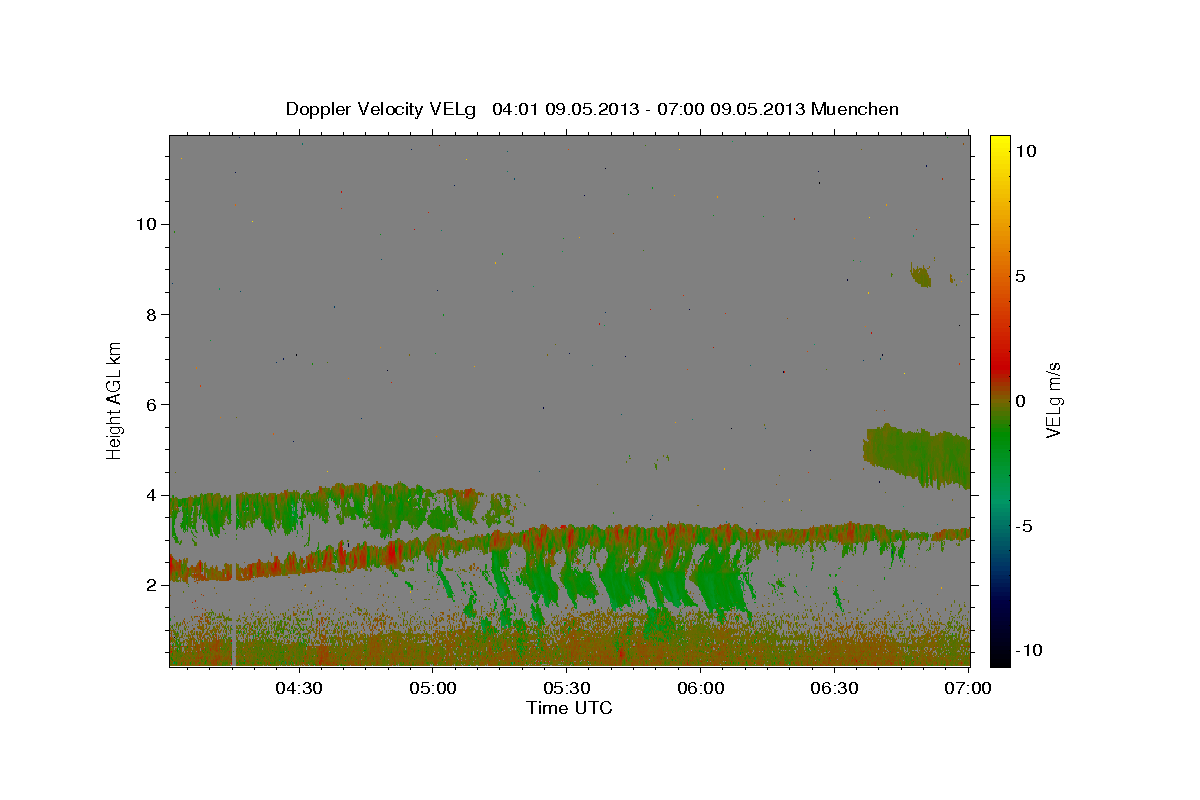Click the 06:00 time axis label
Screen dimensions: 1200x800
pos(700,688)
